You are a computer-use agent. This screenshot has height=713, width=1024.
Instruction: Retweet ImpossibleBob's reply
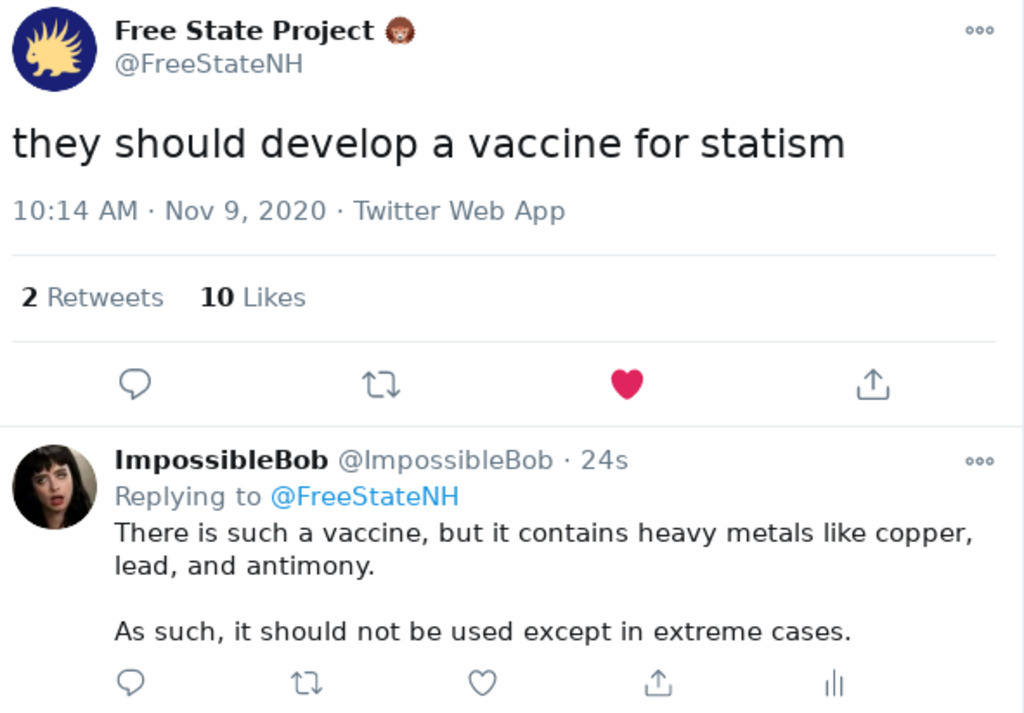point(307,683)
